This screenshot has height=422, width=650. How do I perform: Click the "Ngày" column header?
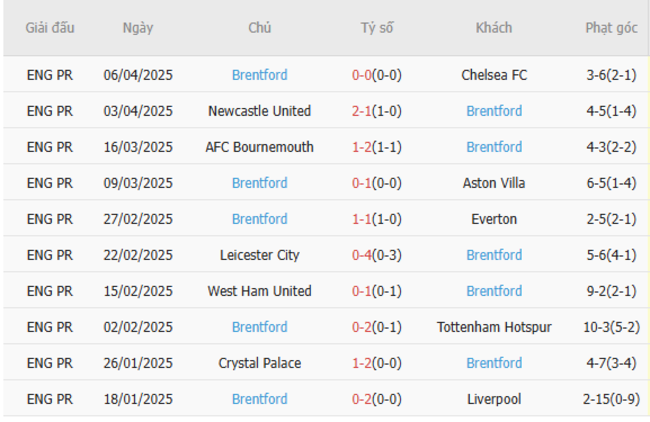[138, 28]
